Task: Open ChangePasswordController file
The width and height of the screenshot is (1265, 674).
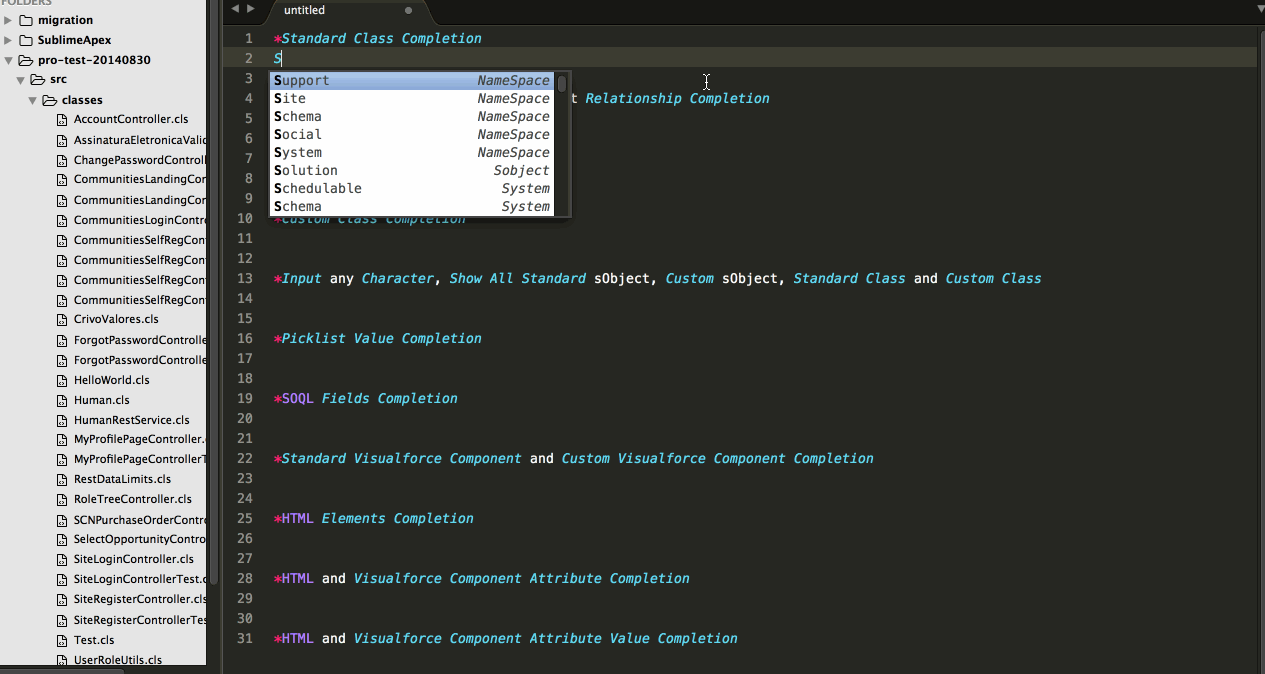Action: coord(140,160)
